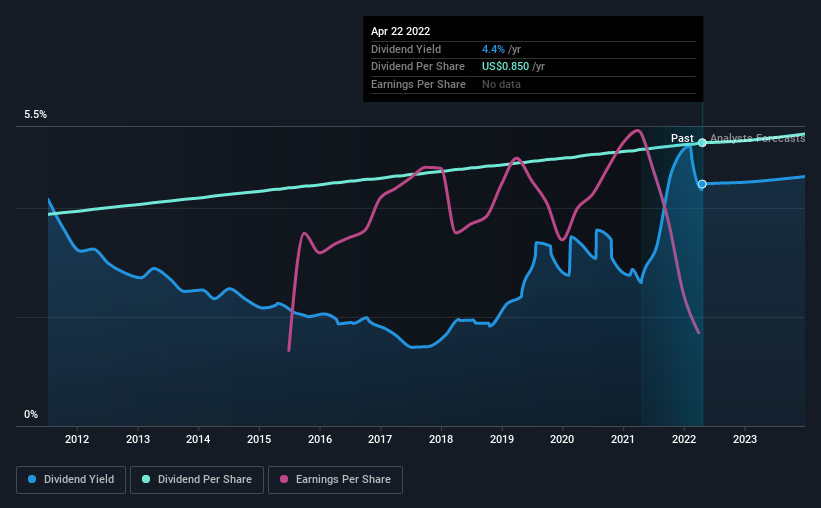821x508 pixels.
Task: Click the 2012 x-axis label
Action: pos(77,439)
